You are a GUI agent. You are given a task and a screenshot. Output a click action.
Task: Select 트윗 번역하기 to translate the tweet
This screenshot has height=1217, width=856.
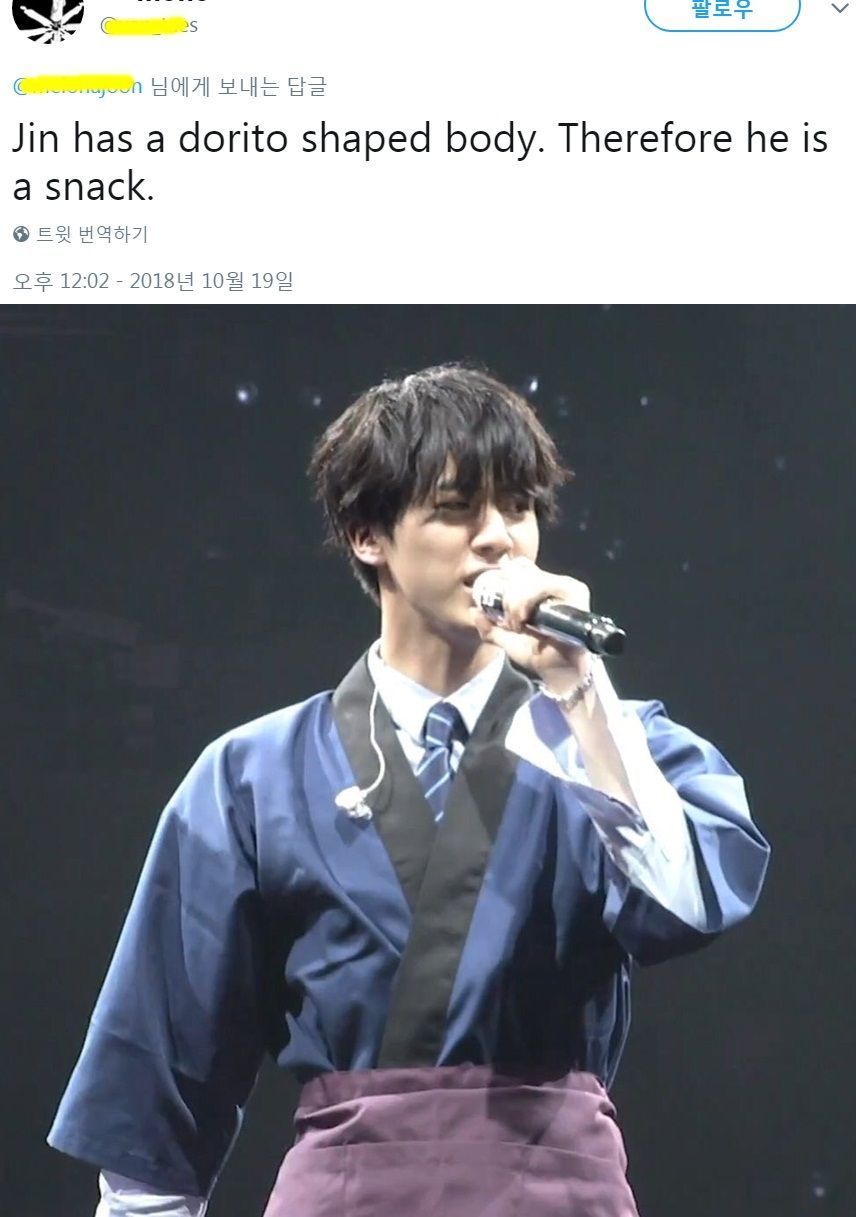92,234
